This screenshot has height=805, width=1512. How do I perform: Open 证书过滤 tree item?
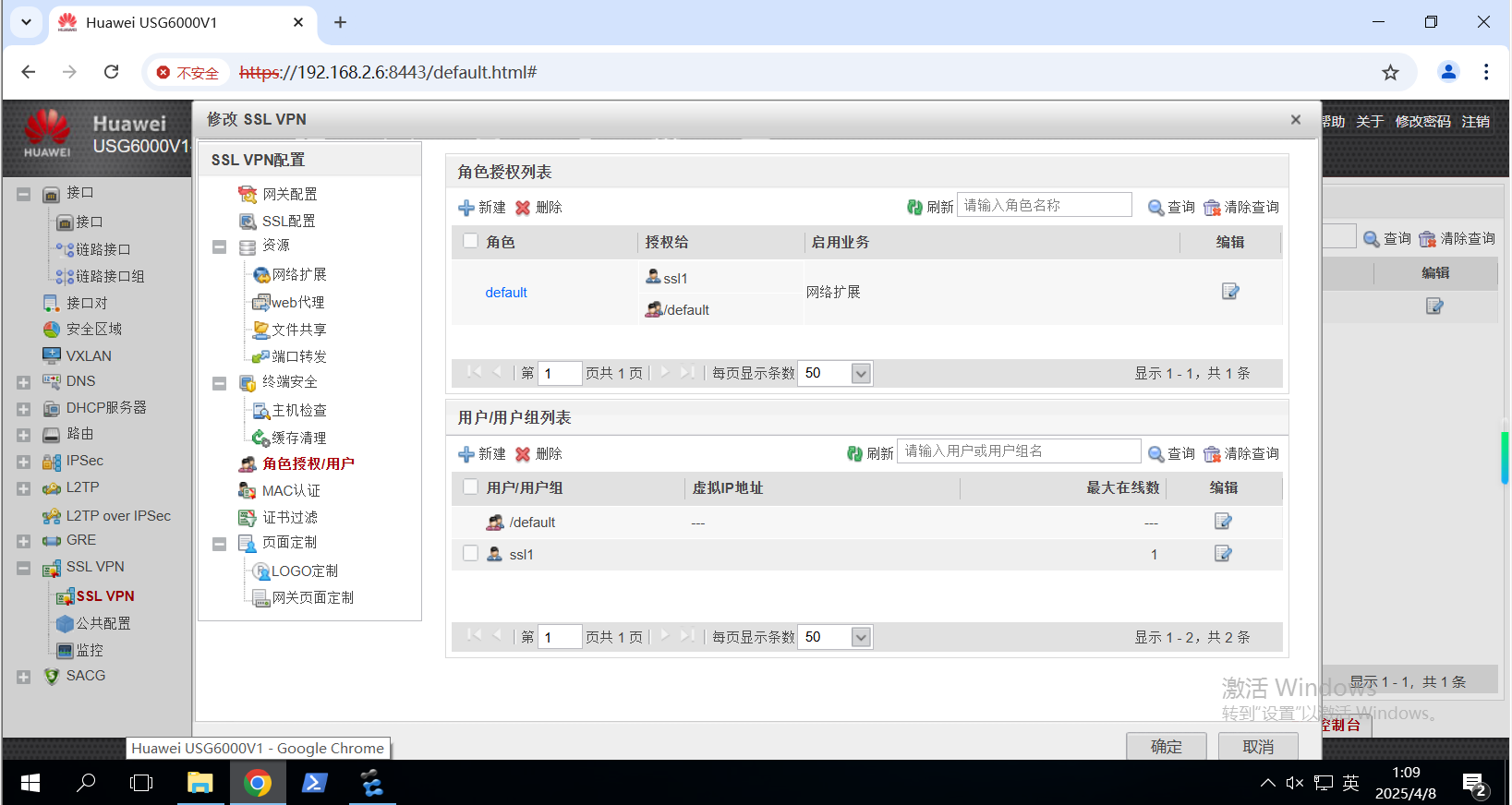(x=278, y=518)
